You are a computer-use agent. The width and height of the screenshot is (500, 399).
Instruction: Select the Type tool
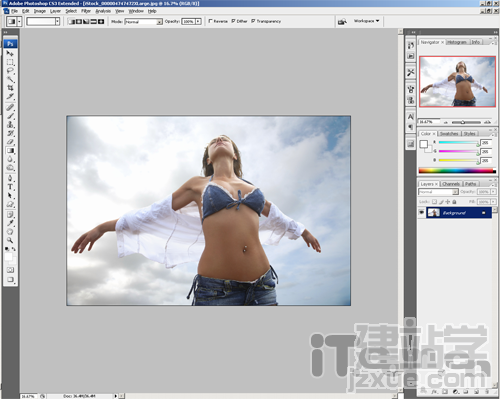point(10,187)
